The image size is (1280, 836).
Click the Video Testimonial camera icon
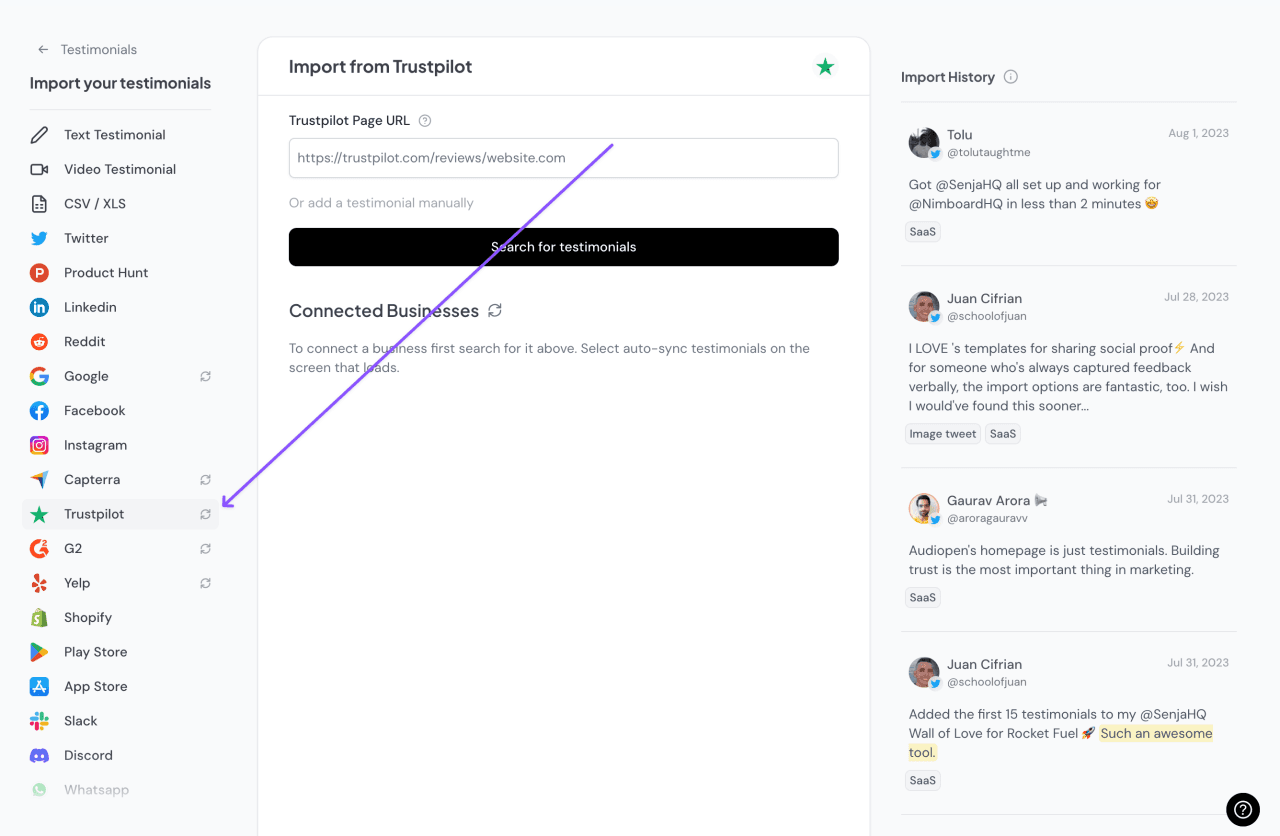pyautogui.click(x=39, y=169)
